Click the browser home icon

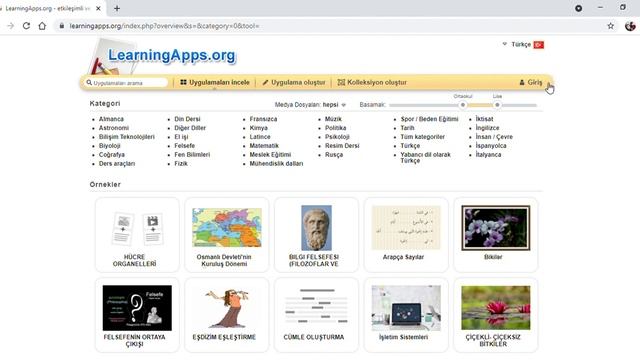pyautogui.click(x=42, y=26)
